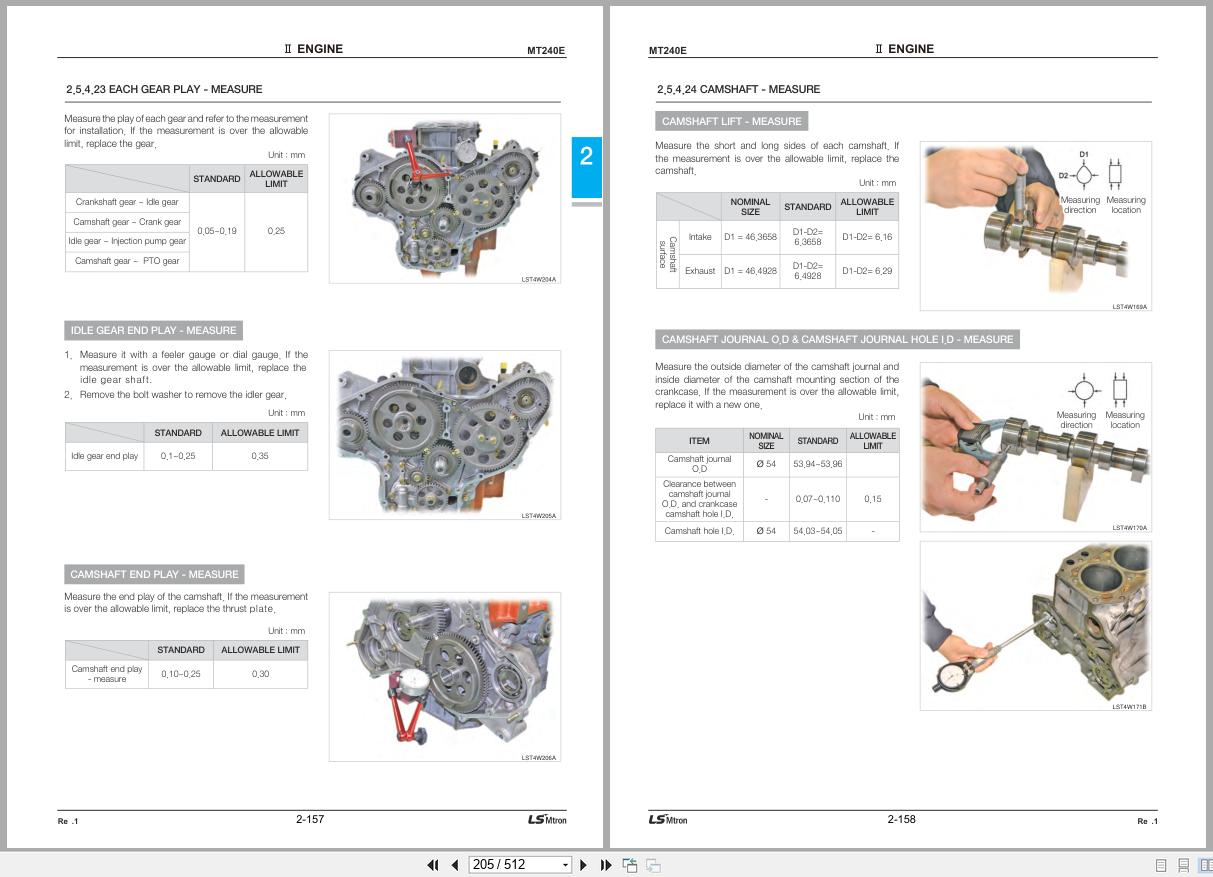Click the Intake nominal size 'D1 = 46.3658'
1213x877 pixels.
pyautogui.click(x=750, y=237)
